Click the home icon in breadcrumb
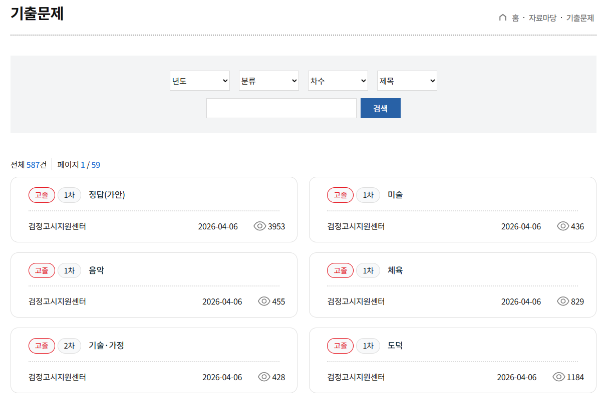600x399 pixels. (502, 18)
